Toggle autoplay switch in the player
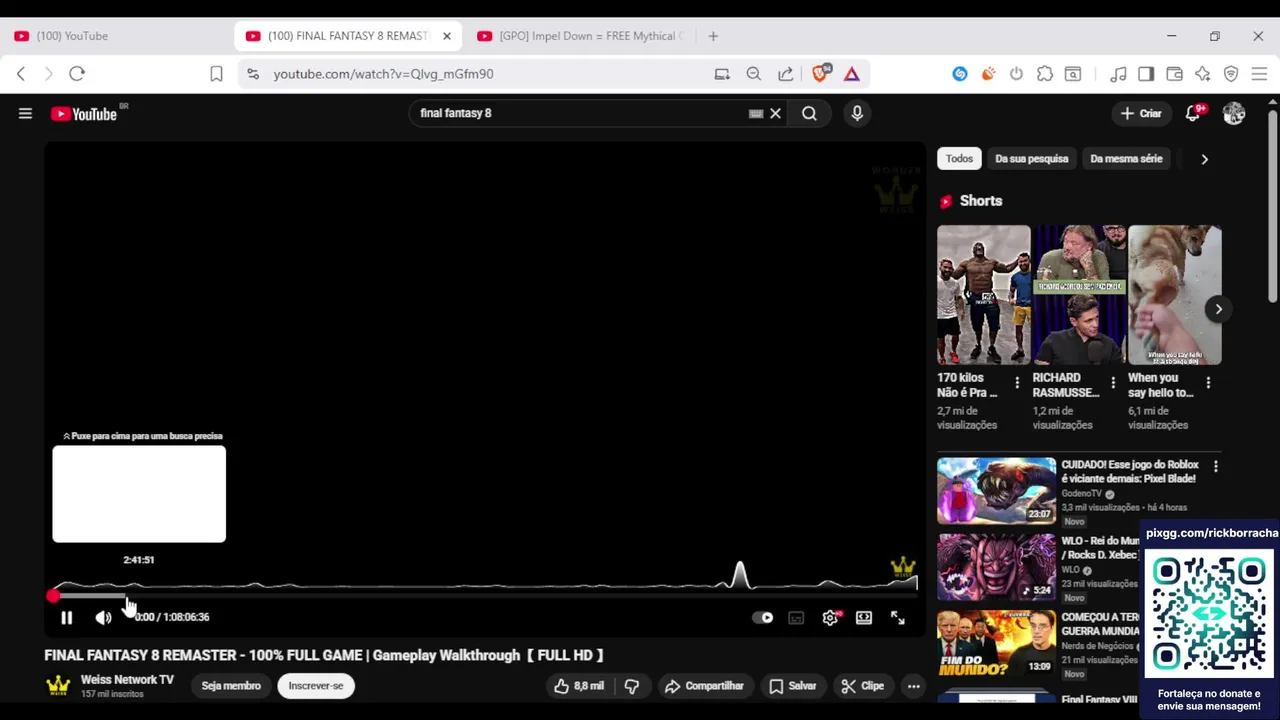 coord(762,617)
